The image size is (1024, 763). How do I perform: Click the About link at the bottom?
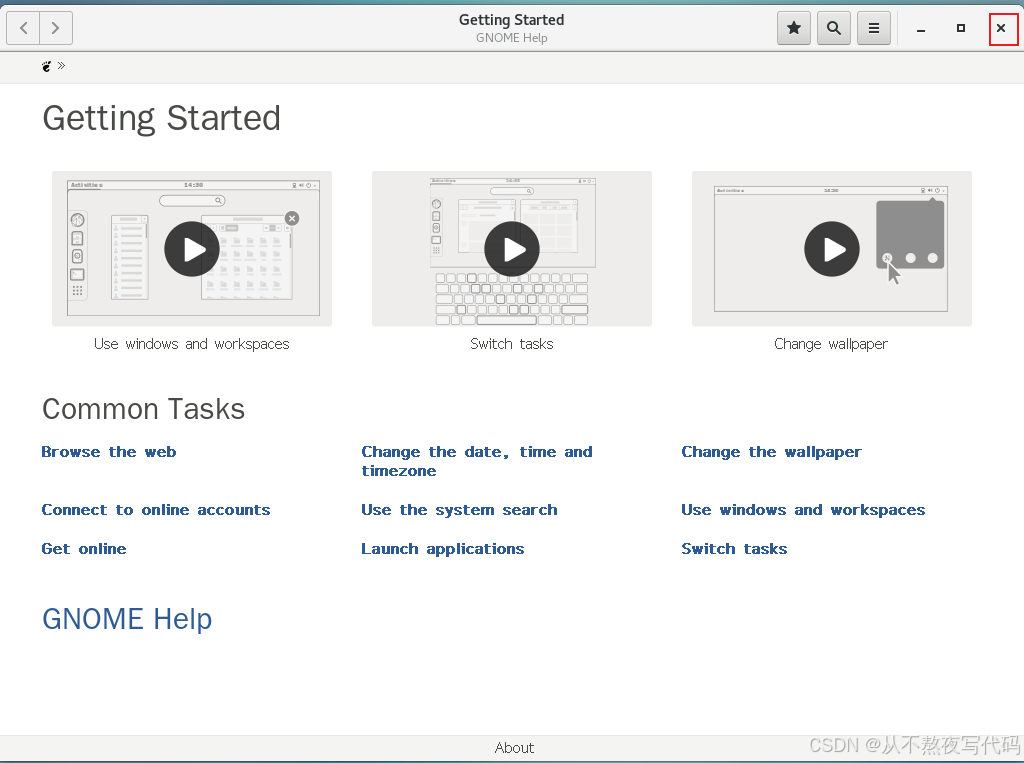coord(514,747)
